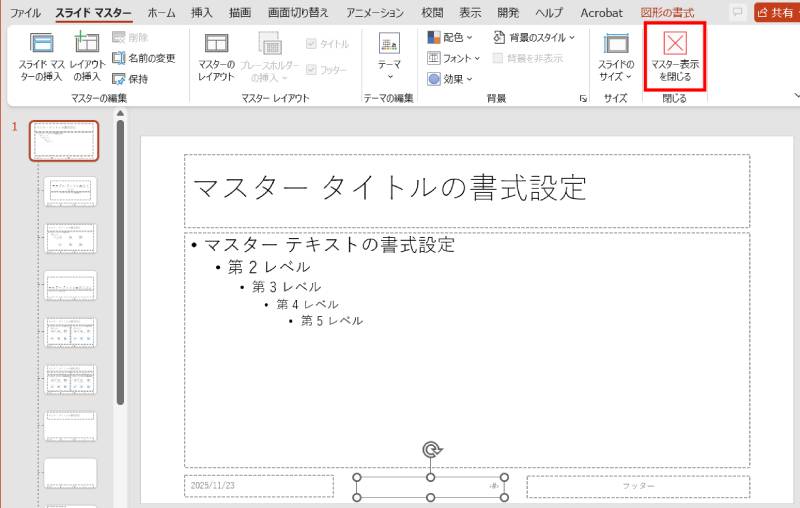Open the Background group dialog launcher
The image size is (800, 508).
(x=583, y=99)
